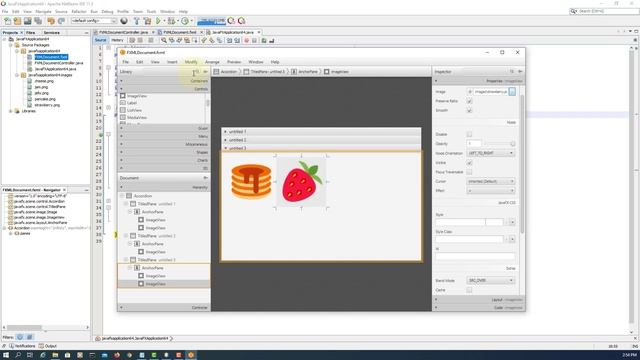Select the pancake image on the canvas
640x360 pixels.
(x=251, y=181)
